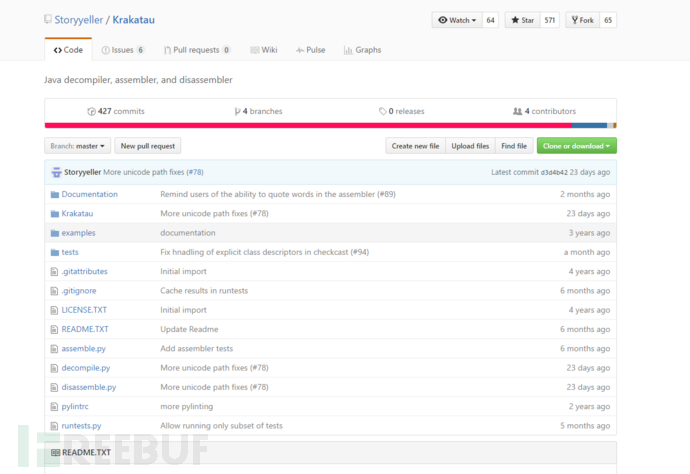
Task: Click the tests folder icon
Action: coord(55,253)
